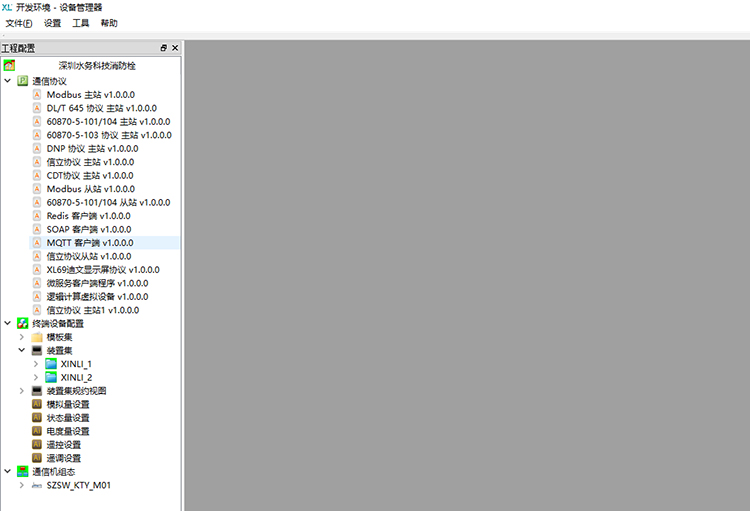This screenshot has height=511, width=750.
Task: Click the icon next to Modbus 主站 v1.0.0.0
Action: click(x=37, y=94)
